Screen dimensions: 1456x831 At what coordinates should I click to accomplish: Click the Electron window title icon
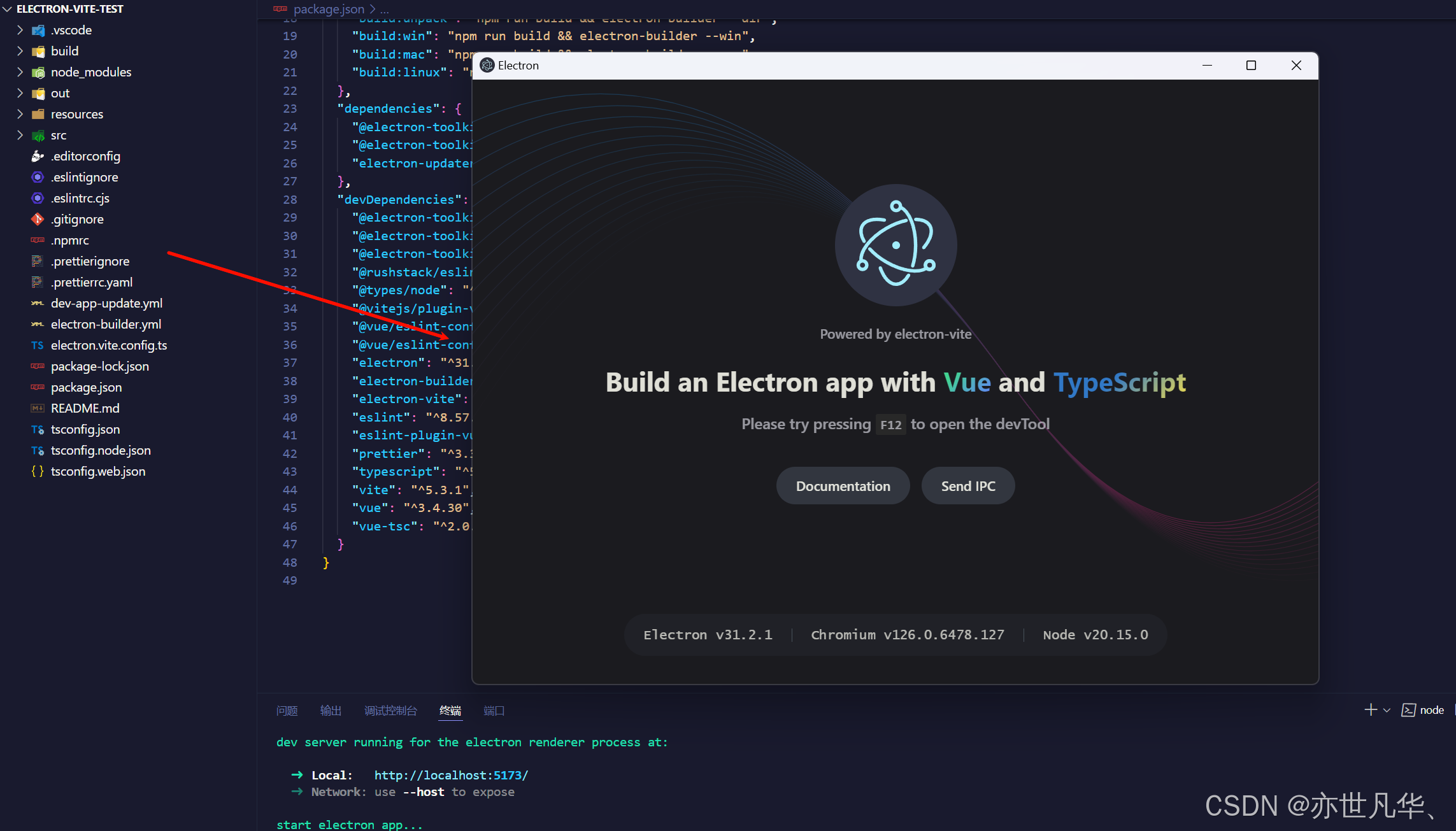(487, 66)
